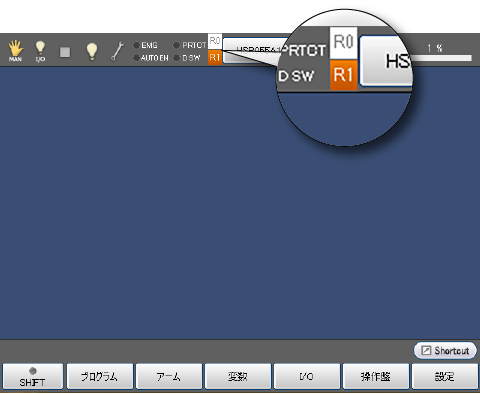This screenshot has height=394, width=480.
Task: Toggle the SHIFT key button
Action: pos(32,377)
